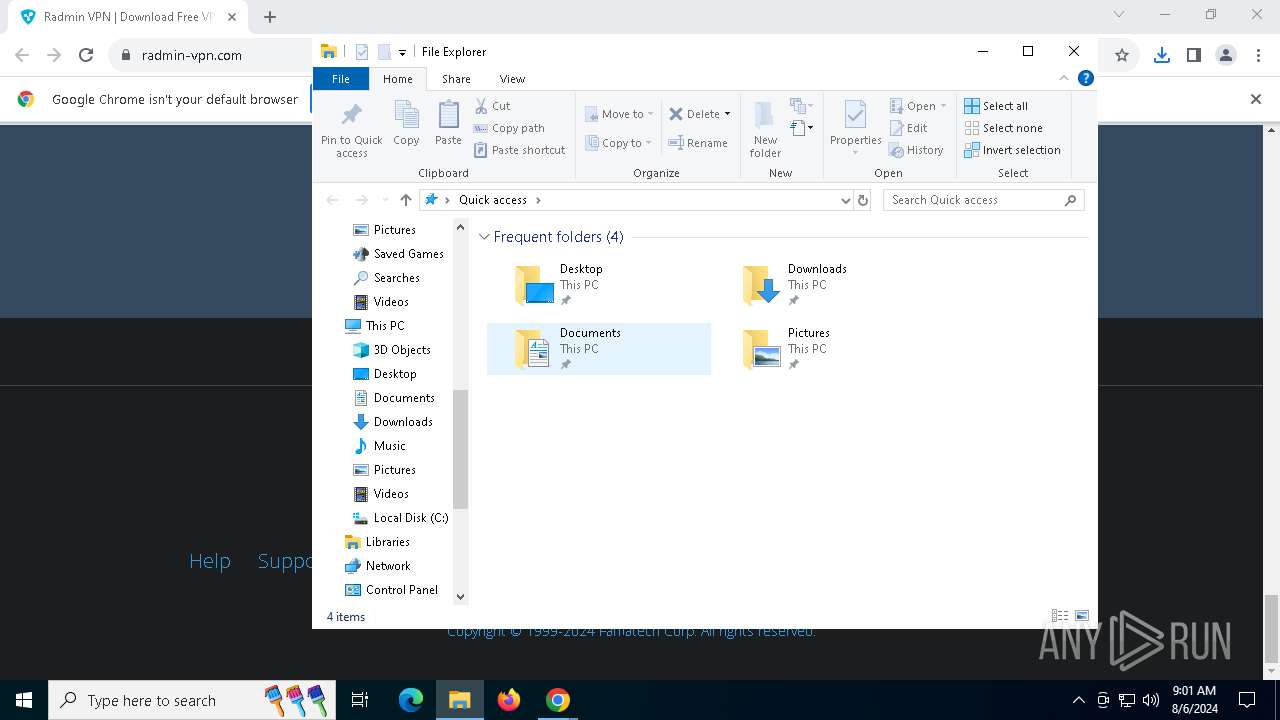Open Microsoft Edge from the taskbar

(411, 700)
